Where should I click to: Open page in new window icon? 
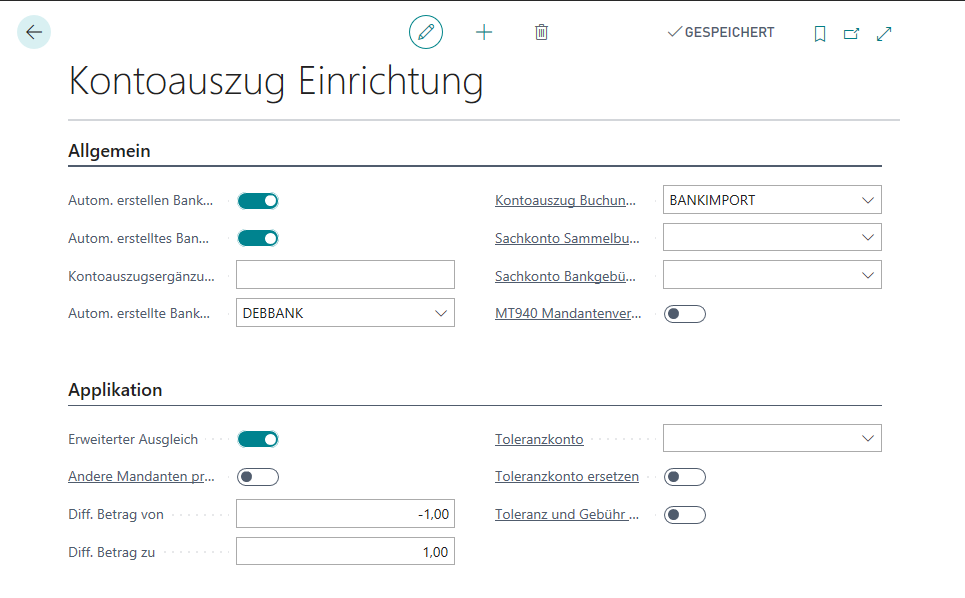[851, 34]
